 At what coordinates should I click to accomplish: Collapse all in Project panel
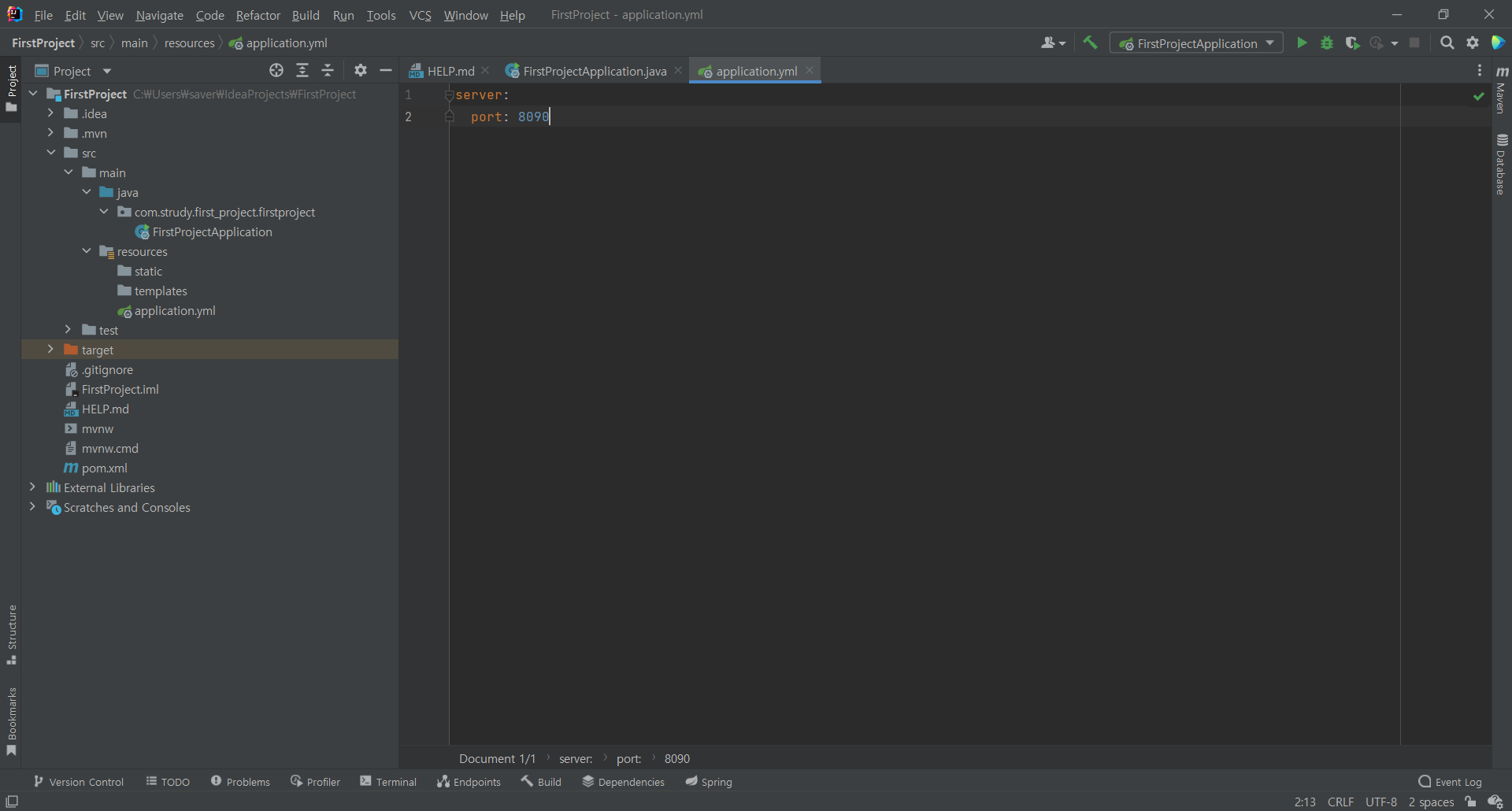[328, 71]
